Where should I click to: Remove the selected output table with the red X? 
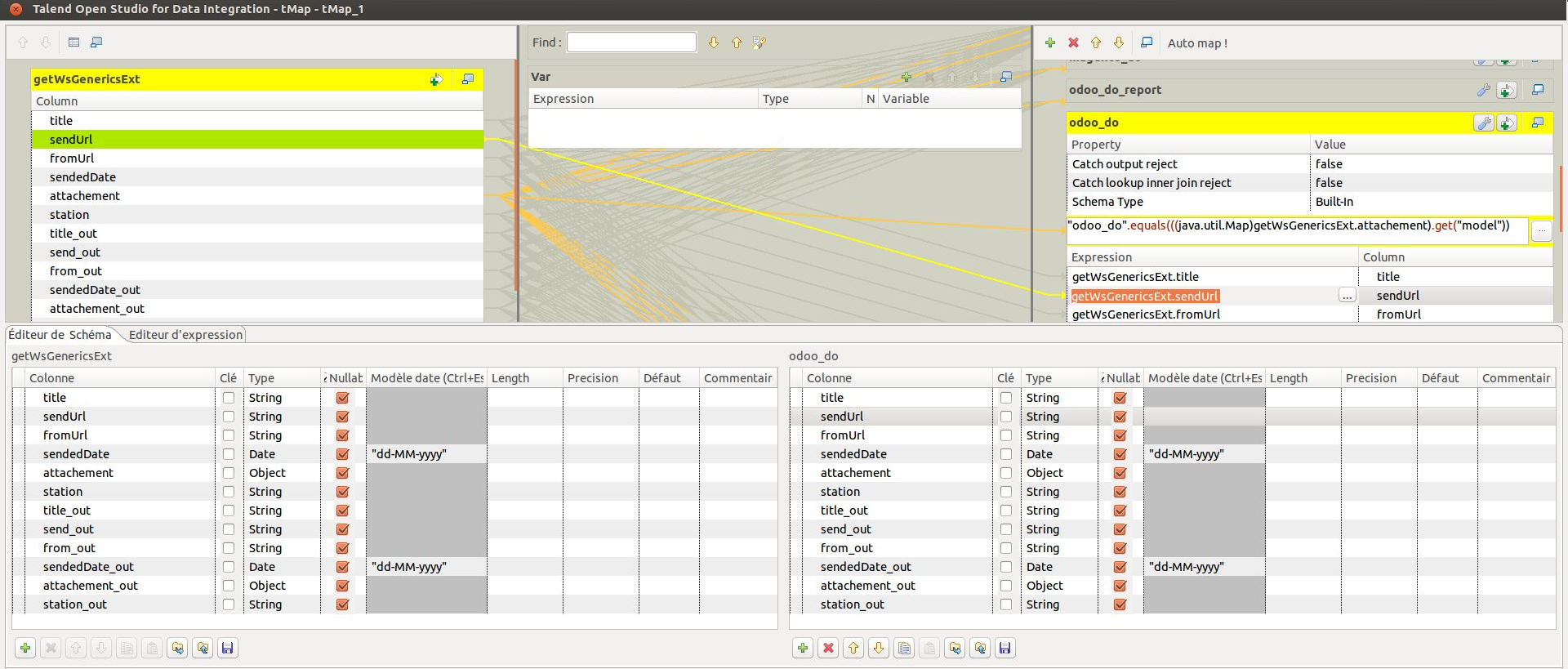click(1073, 42)
